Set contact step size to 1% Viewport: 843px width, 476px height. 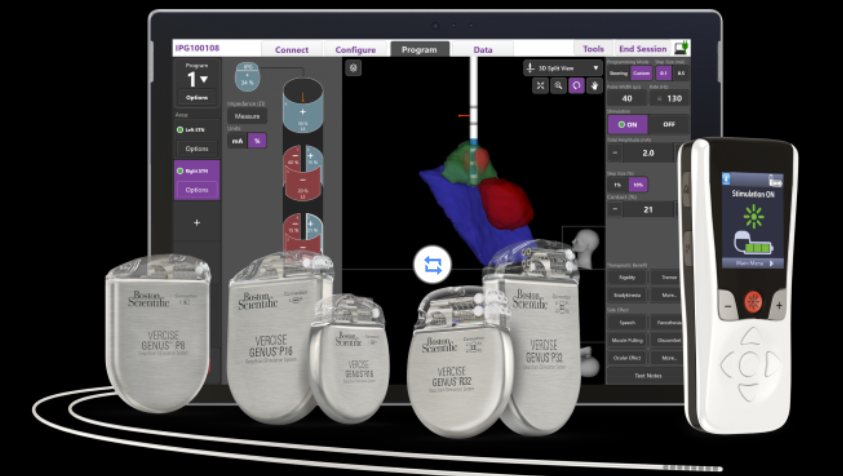618,184
